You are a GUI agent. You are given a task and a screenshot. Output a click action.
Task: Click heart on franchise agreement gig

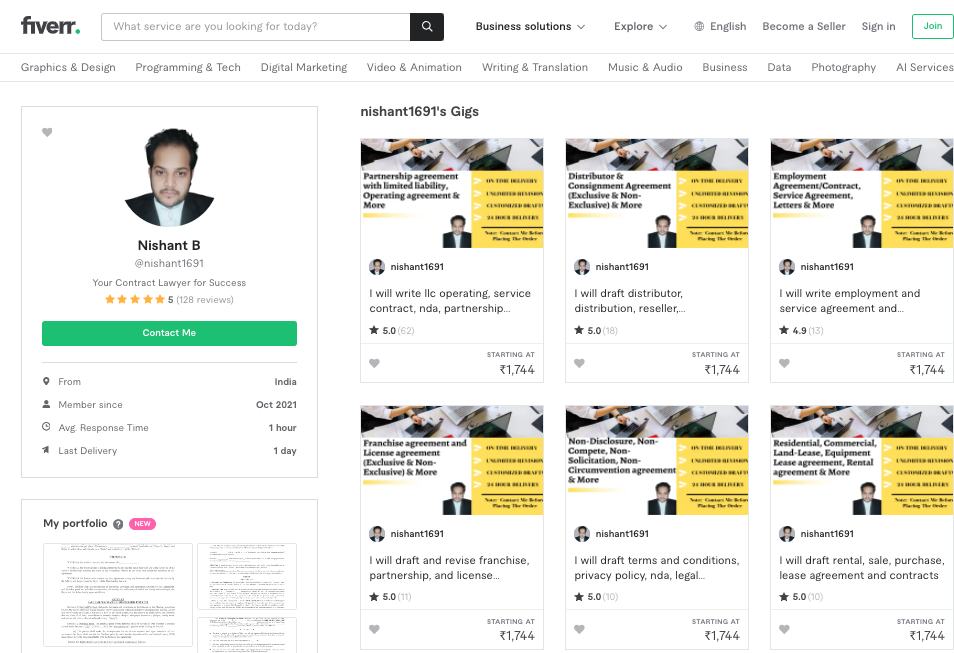375,630
